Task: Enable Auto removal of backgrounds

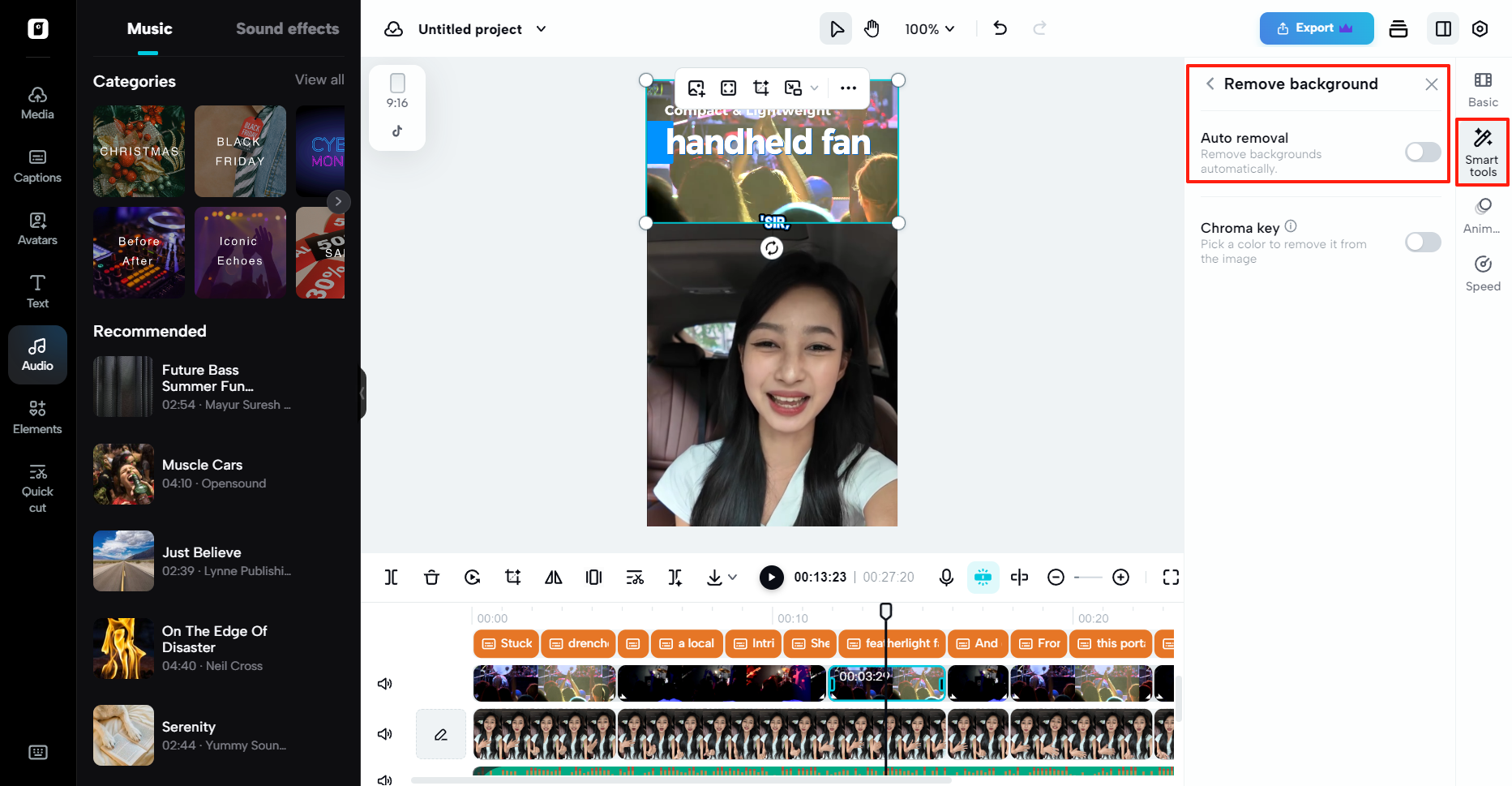Action: coord(1422,152)
